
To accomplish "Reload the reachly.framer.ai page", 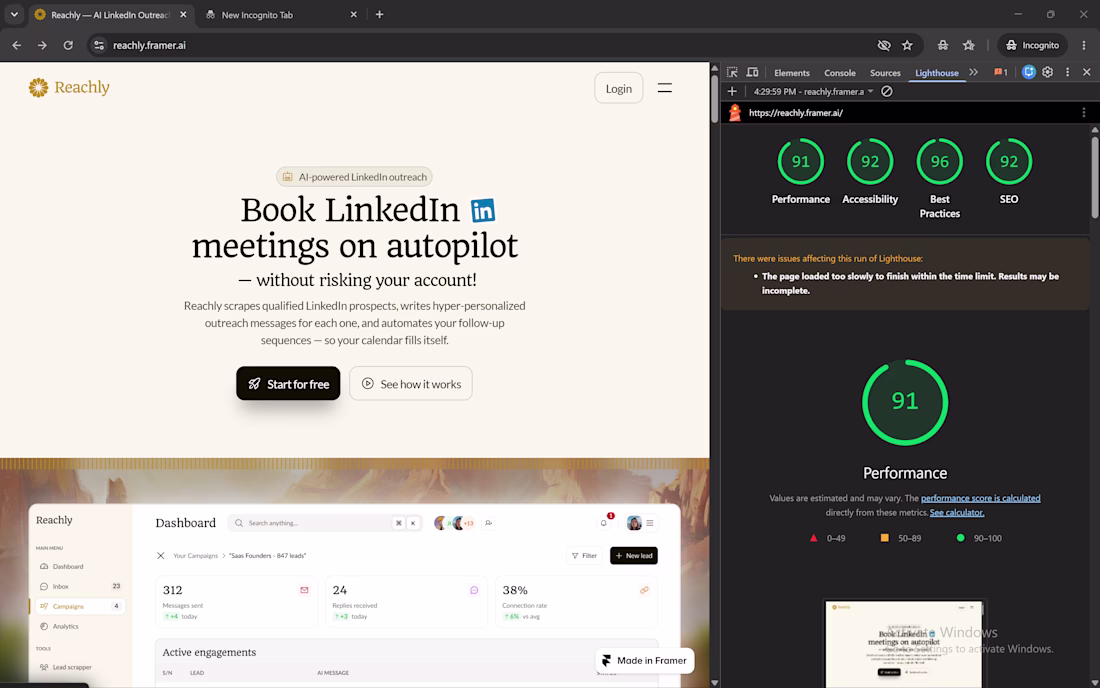I will point(68,45).
